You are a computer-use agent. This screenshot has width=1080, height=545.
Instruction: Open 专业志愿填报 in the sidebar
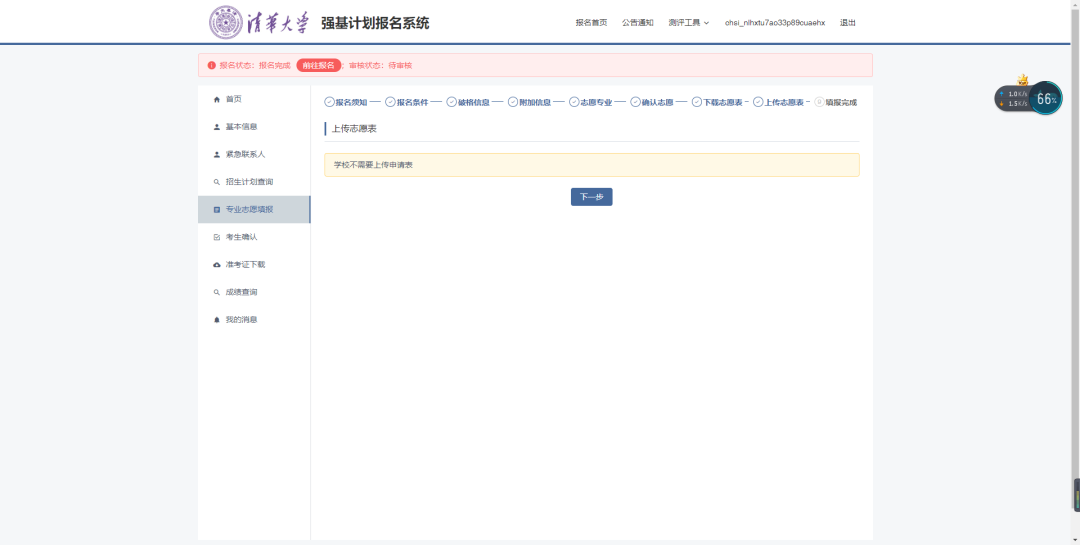[254, 209]
